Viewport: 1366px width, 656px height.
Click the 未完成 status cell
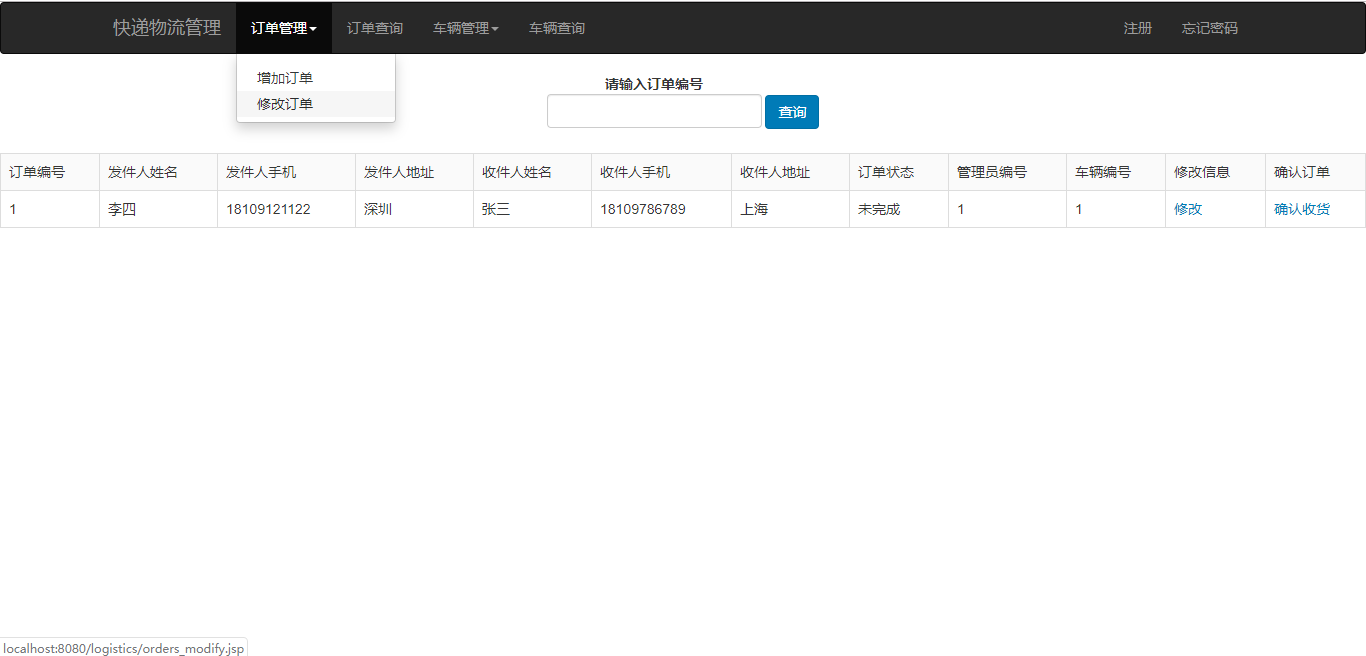point(899,209)
